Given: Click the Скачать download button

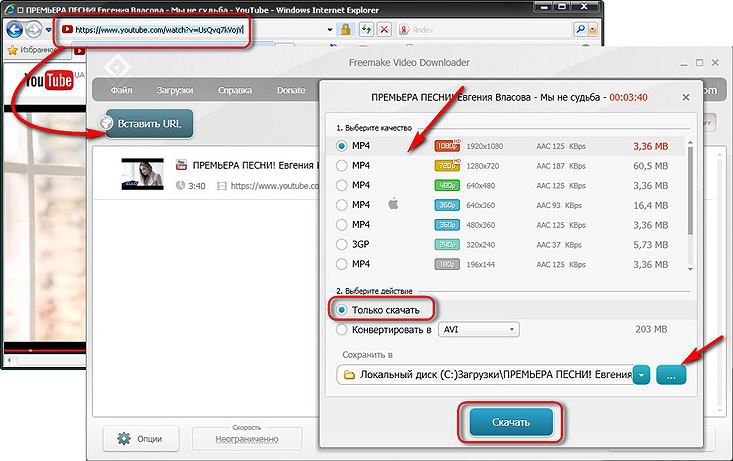Looking at the screenshot, I should pos(511,422).
